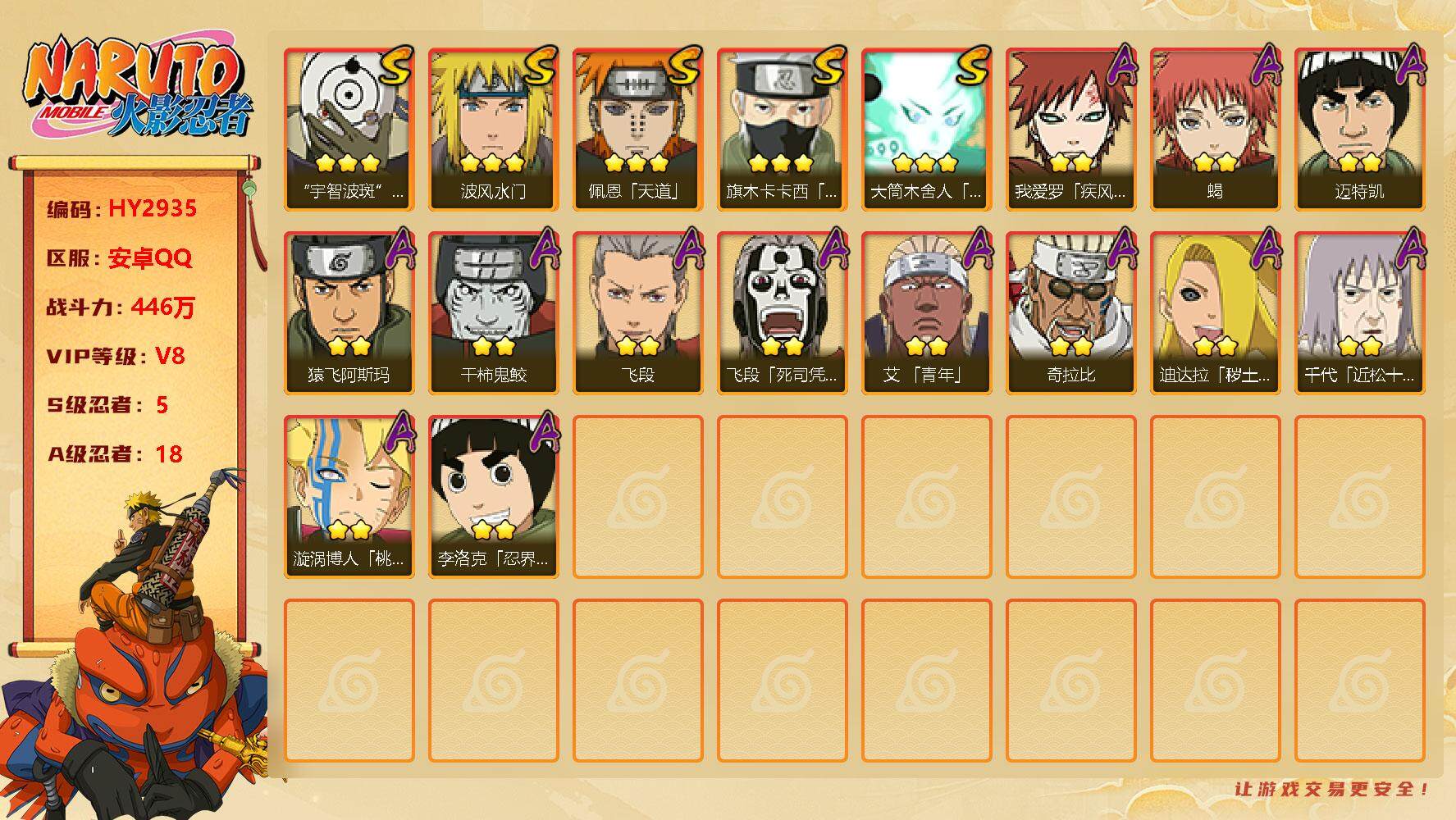The image size is (1456, 820).
Task: Click the Naruto on Gamabunta toad illustration
Action: [135, 648]
